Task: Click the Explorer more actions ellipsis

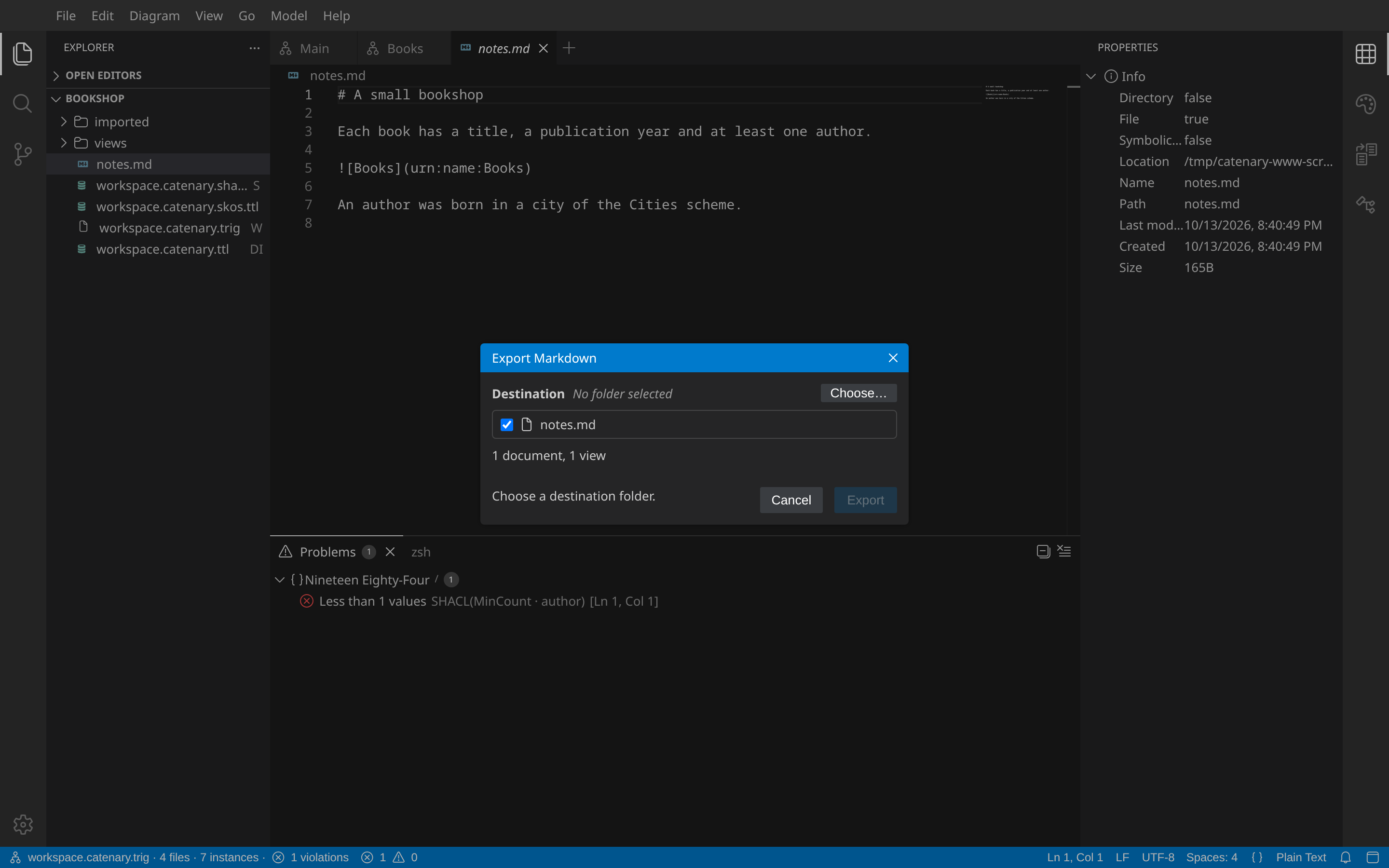Action: [x=254, y=48]
